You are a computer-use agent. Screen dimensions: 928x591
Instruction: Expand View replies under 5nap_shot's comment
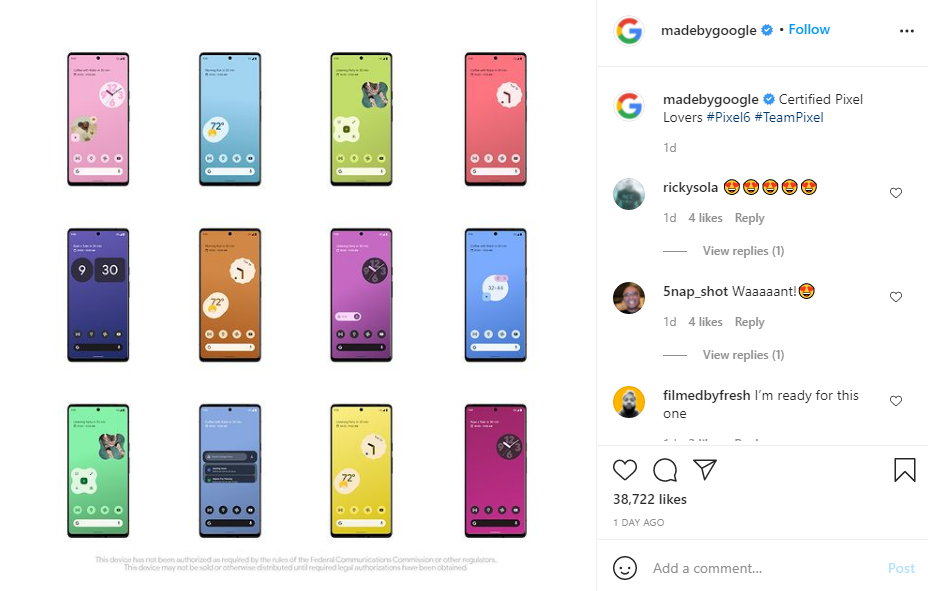743,355
